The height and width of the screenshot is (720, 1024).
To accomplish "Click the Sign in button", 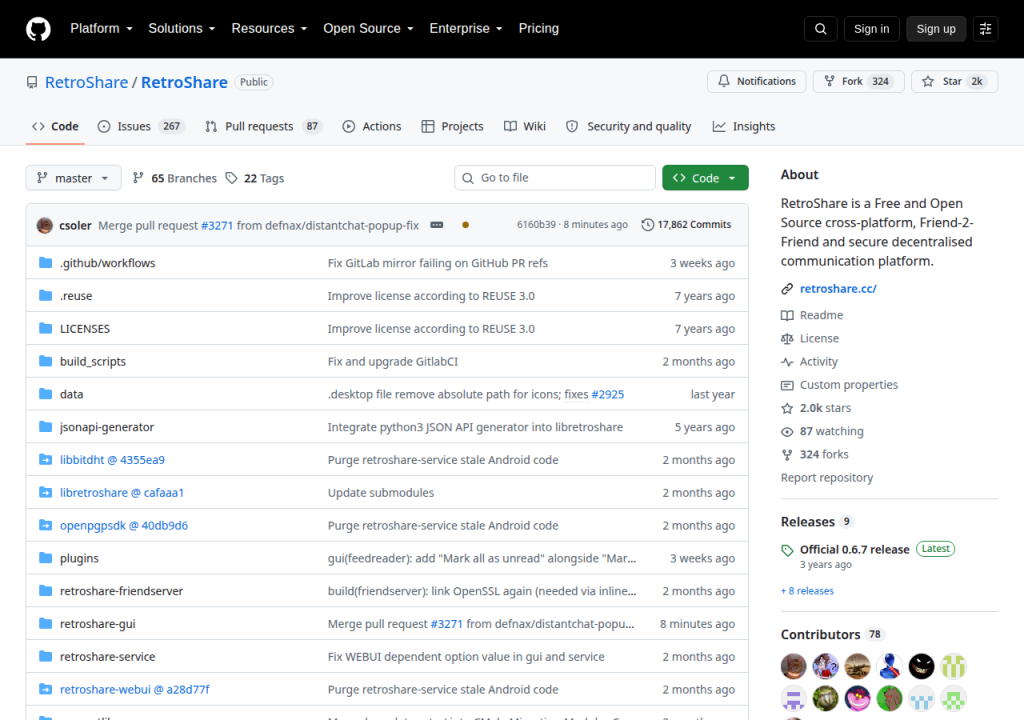I will pyautogui.click(x=871, y=29).
